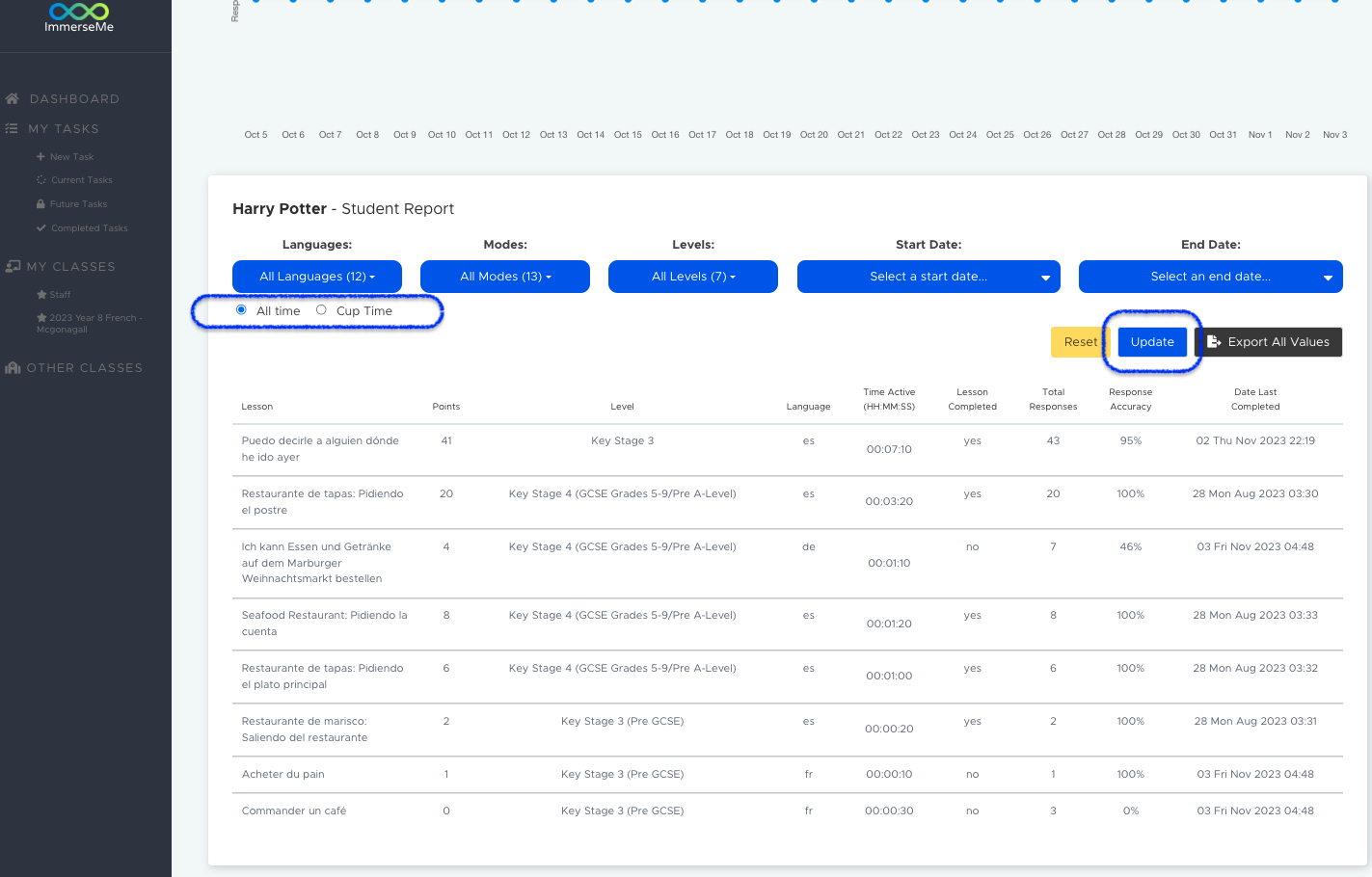
Task: Open My Tasks menu section
Action: tap(64, 129)
